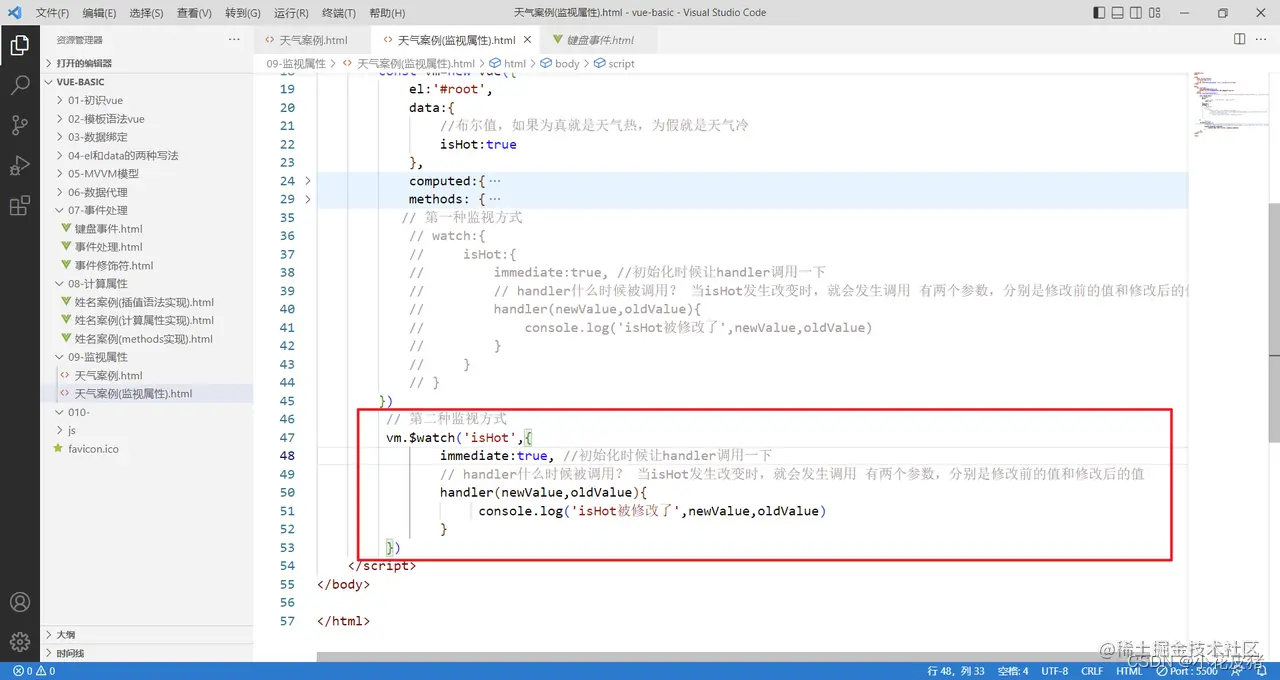Viewport: 1280px width, 680px height.
Task: Expand the 02-模板语法vue folder
Action: pos(146,119)
